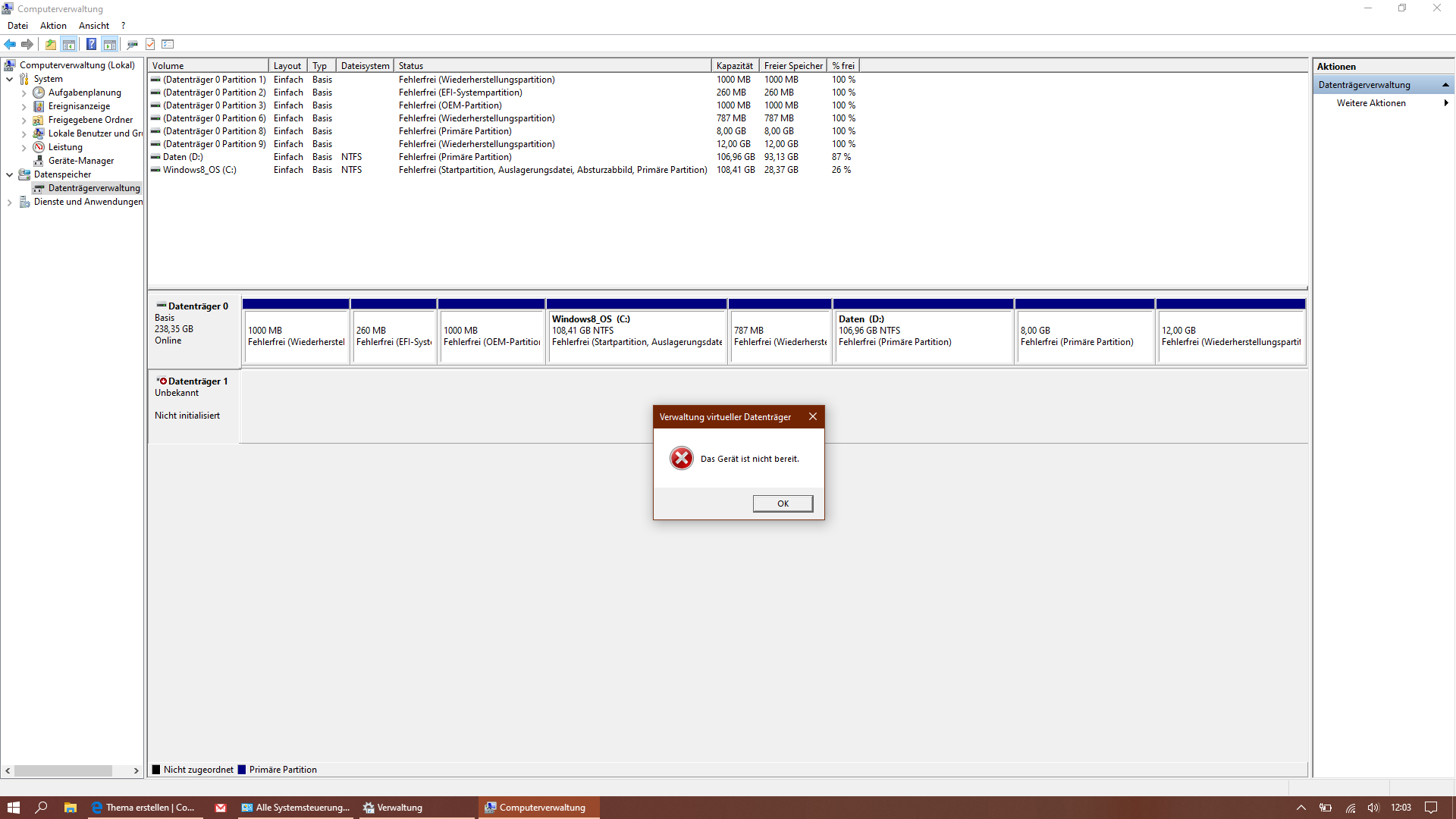This screenshot has width=1456, height=819.
Task: Open the Aktion menu
Action: tap(53, 26)
